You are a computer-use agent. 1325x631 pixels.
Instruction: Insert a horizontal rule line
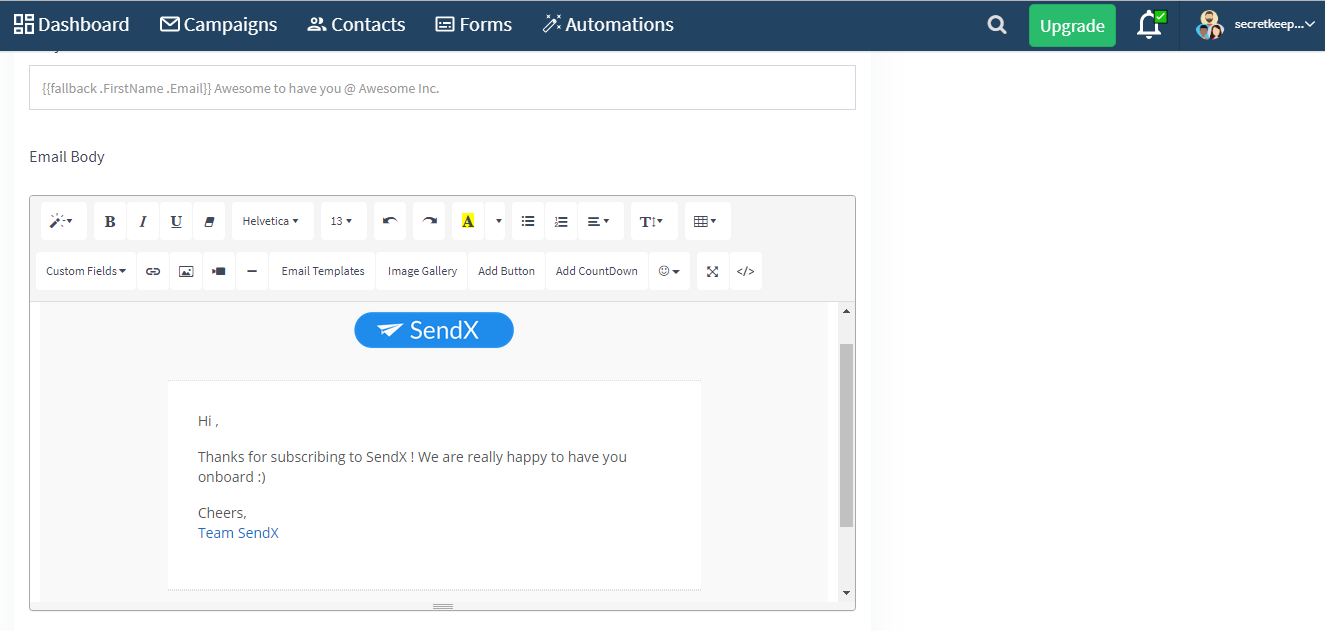tap(252, 271)
